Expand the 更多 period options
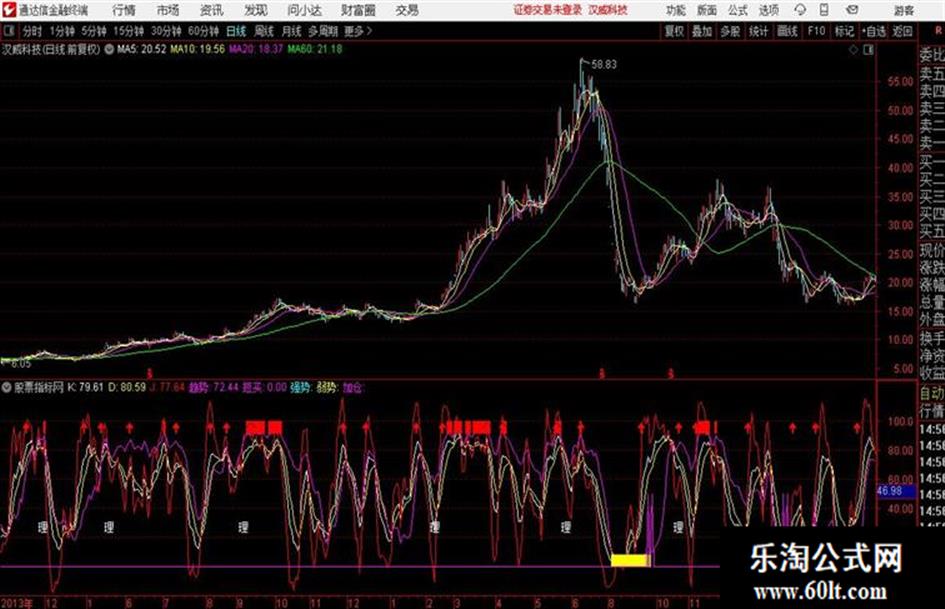The image size is (945, 609). click(358, 31)
